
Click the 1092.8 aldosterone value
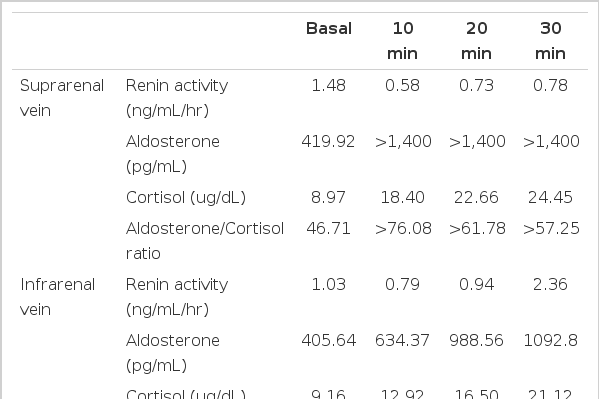point(550,341)
